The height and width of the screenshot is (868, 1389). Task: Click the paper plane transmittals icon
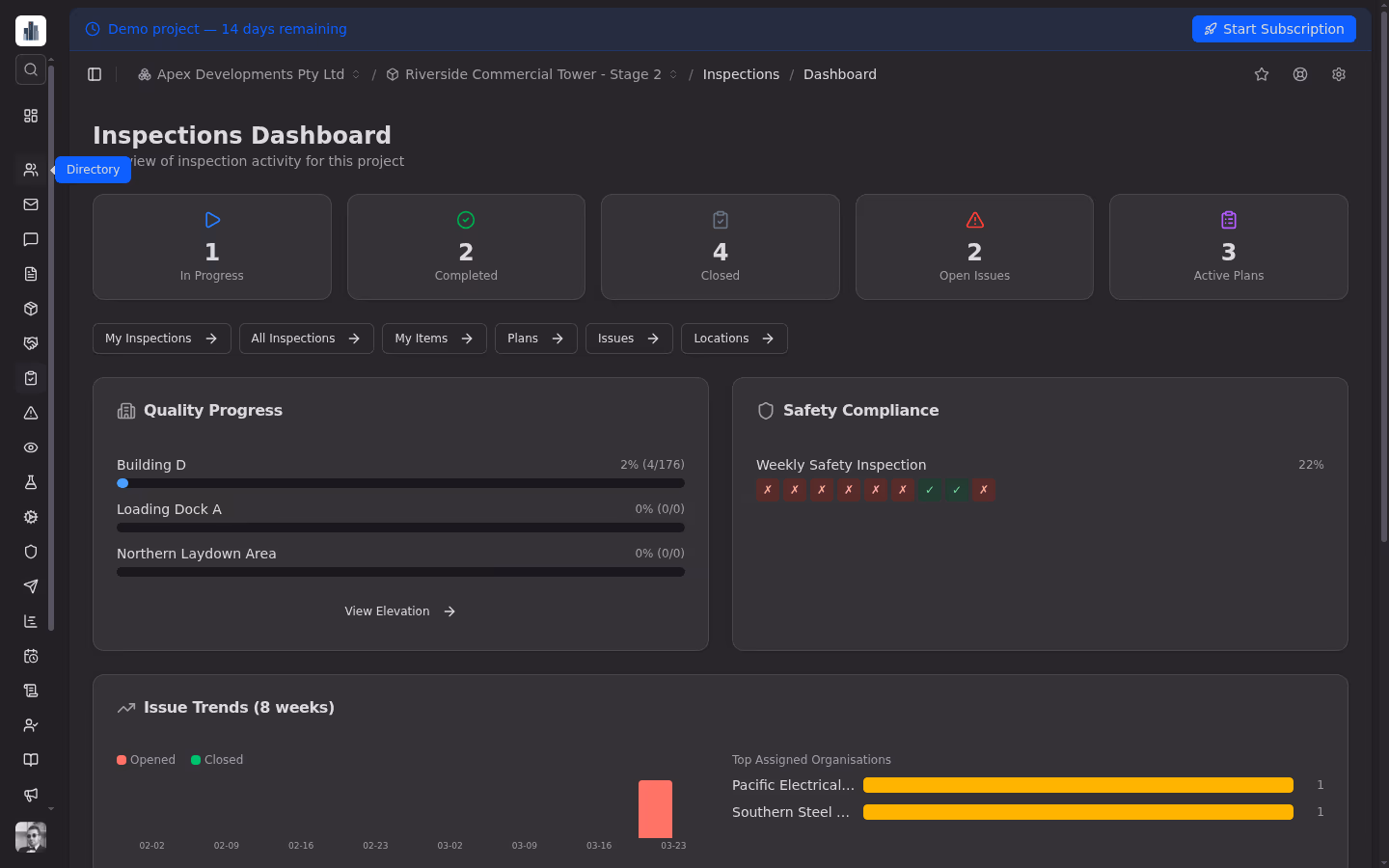coord(30,586)
